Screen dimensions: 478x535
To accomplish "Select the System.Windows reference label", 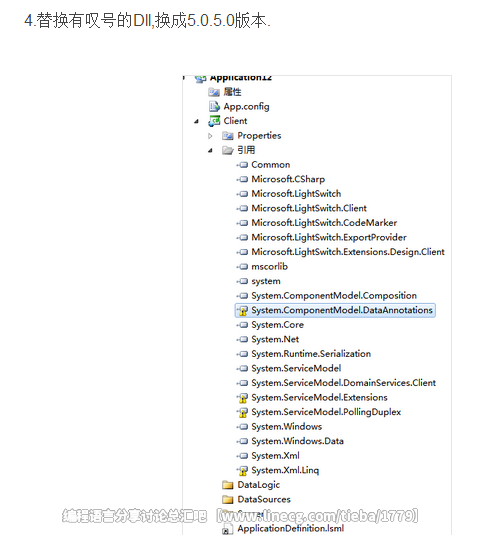I will coord(287,427).
